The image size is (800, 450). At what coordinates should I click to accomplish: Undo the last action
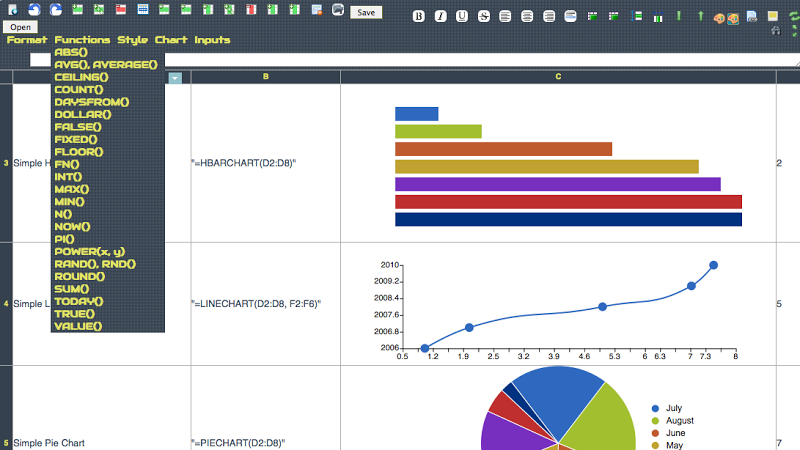pyautogui.click(x=34, y=10)
